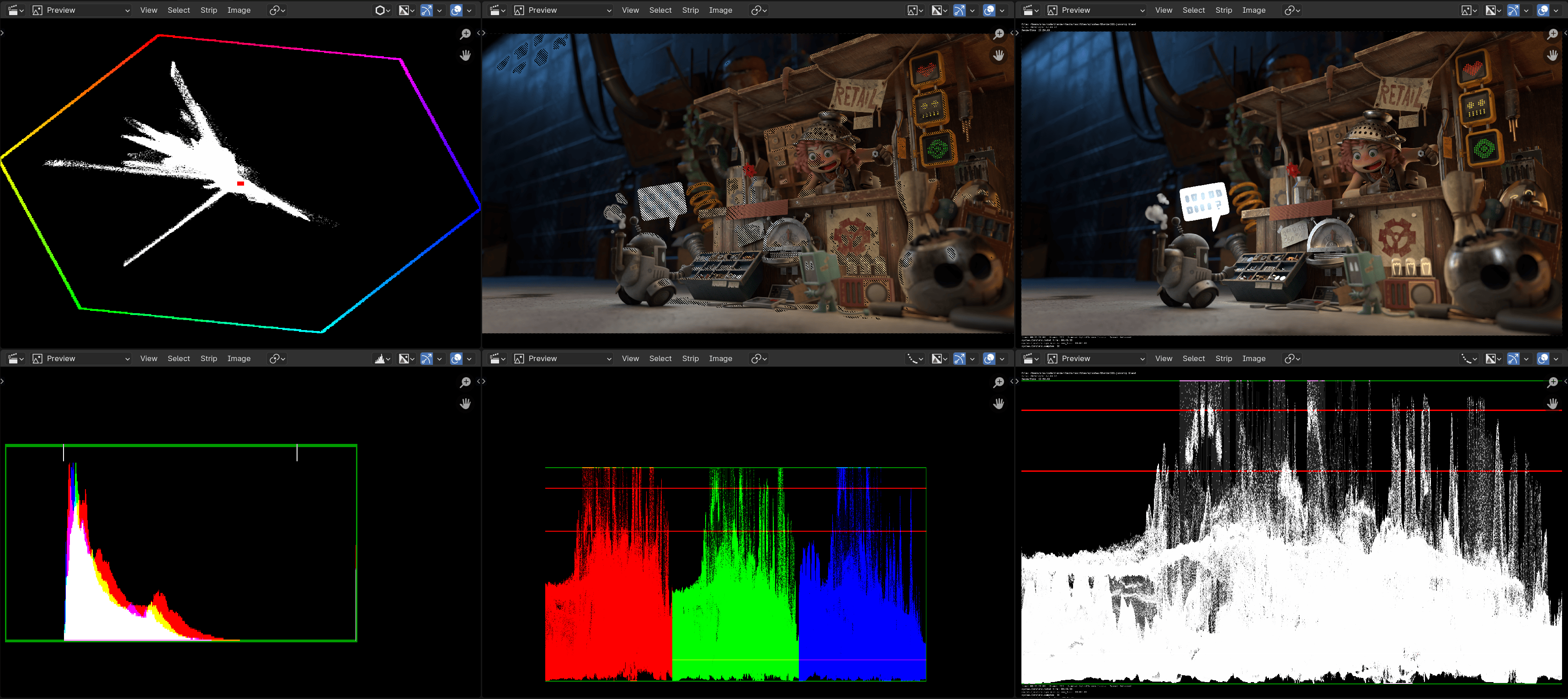The width and height of the screenshot is (1568, 699).
Task: Open the RGB parade display mode icon menu
Action: click(915, 358)
